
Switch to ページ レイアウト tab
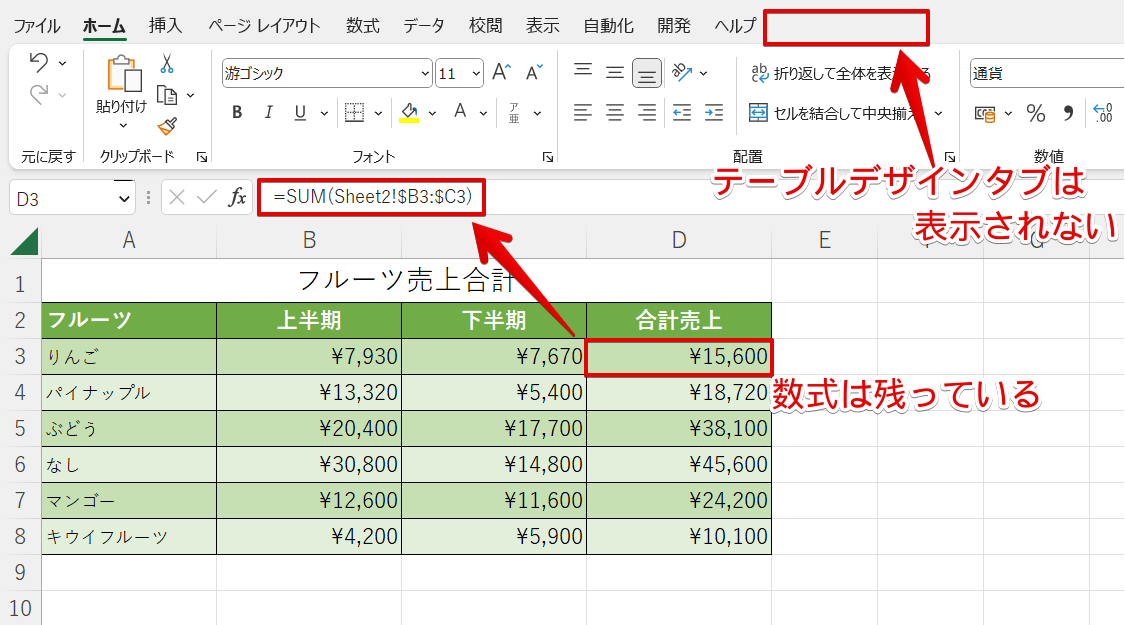264,26
